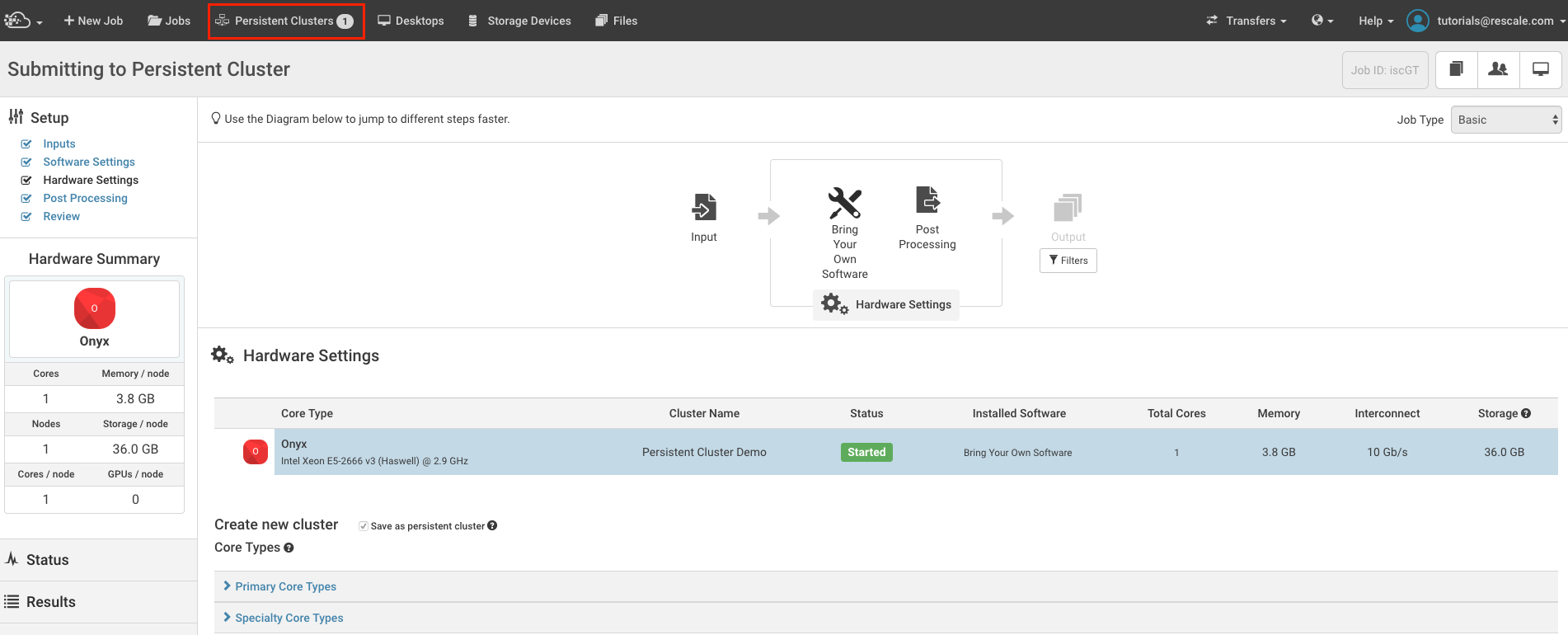Select the Bring Your Own Software wrench icon

click(x=844, y=203)
